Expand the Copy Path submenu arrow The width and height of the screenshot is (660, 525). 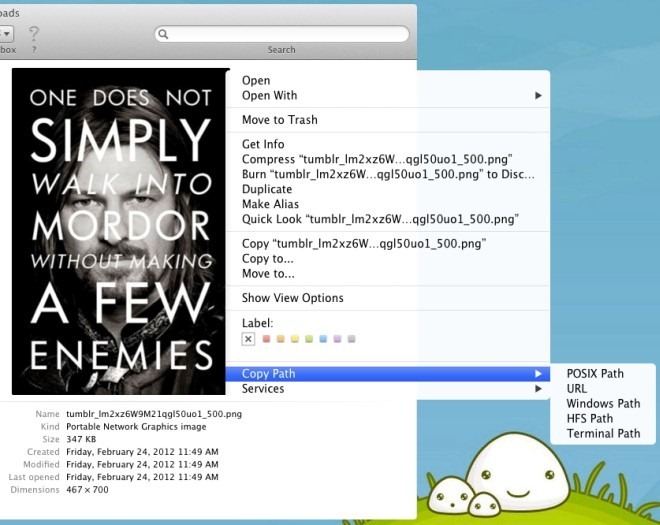(x=538, y=373)
